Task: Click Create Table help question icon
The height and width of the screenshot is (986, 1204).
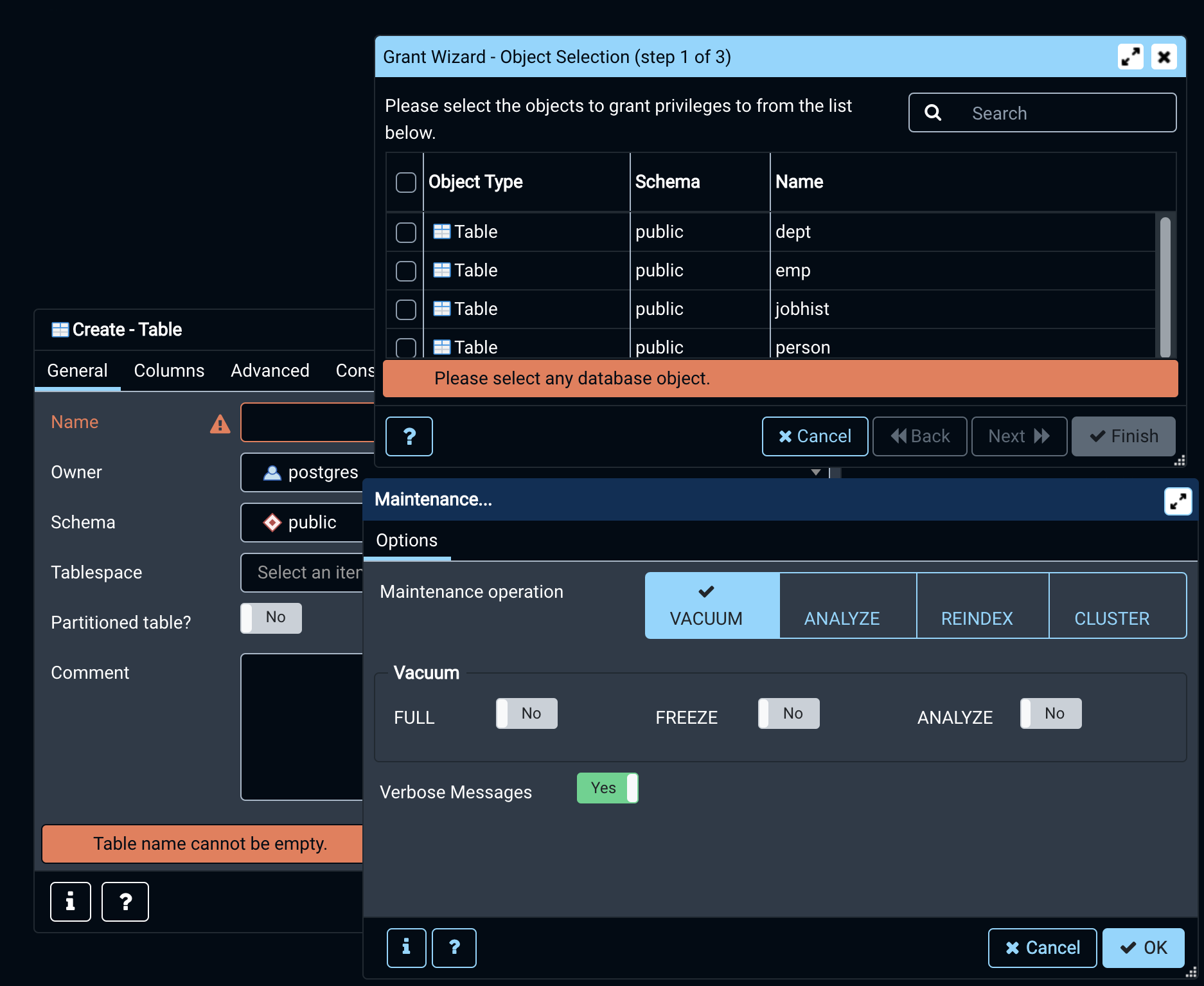Action: (x=125, y=902)
